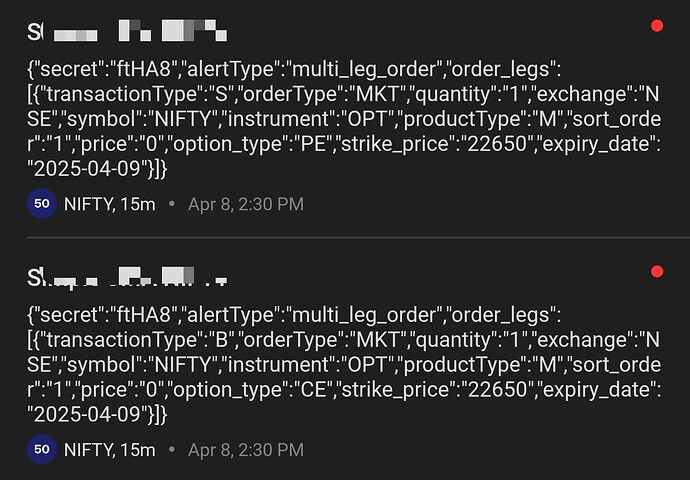This screenshot has height=480, width=690.
Task: Click the symbol "NIFTY" line in the first message
Action: point(343,119)
